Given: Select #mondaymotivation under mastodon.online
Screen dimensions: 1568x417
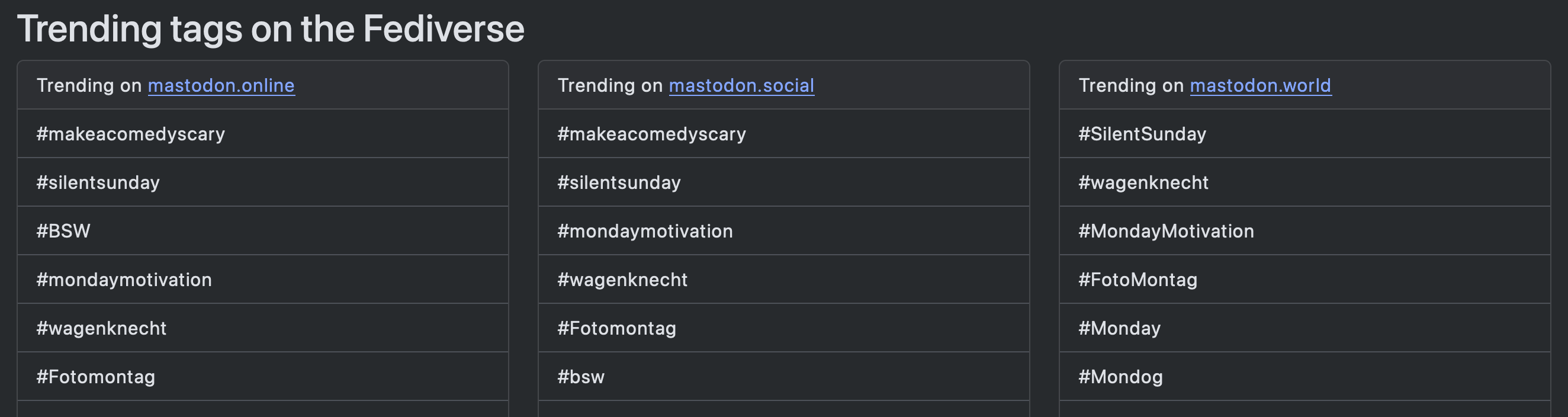Looking at the screenshot, I should (263, 280).
